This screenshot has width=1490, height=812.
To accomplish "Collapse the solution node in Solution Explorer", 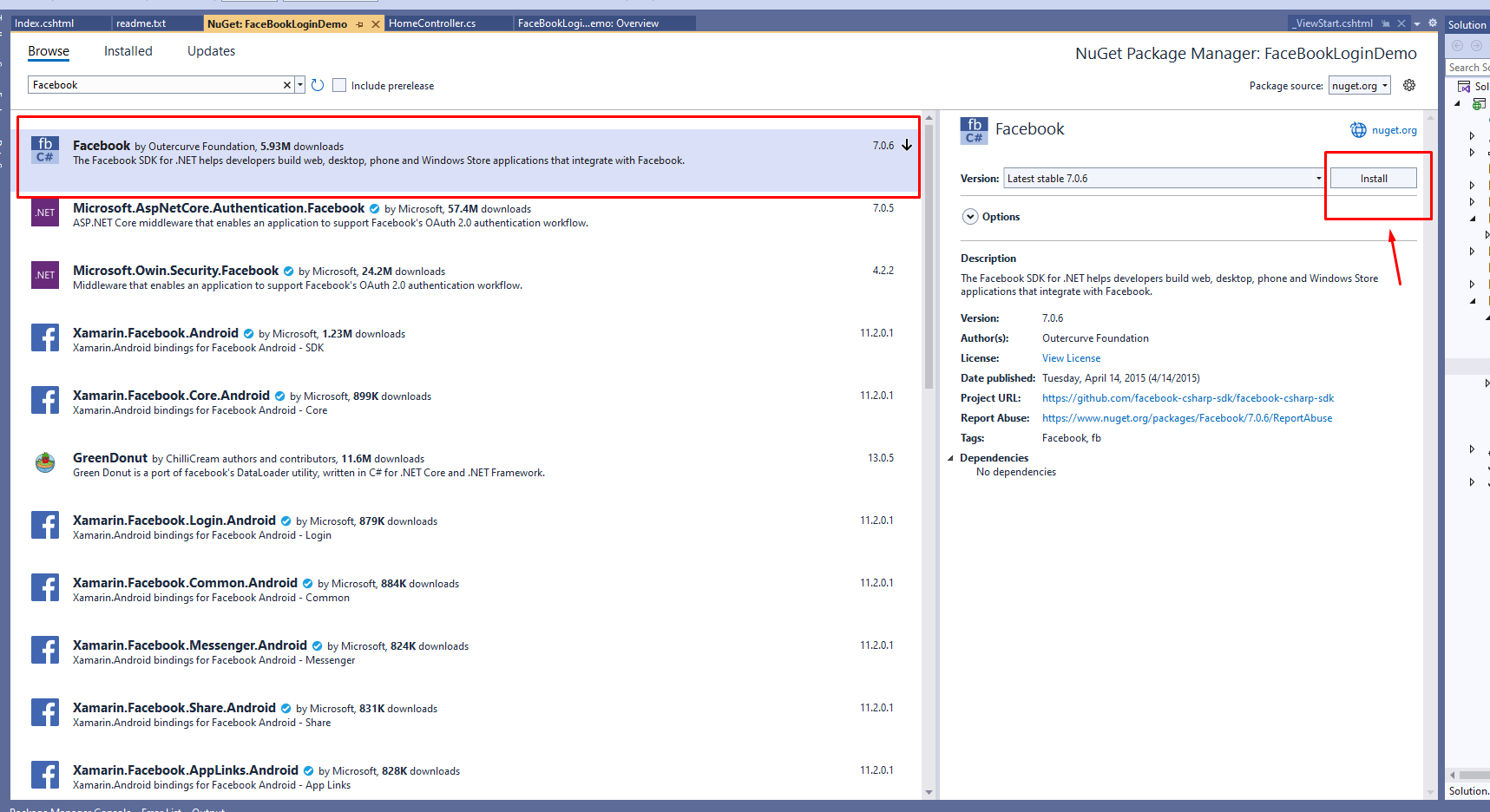I will [1457, 103].
